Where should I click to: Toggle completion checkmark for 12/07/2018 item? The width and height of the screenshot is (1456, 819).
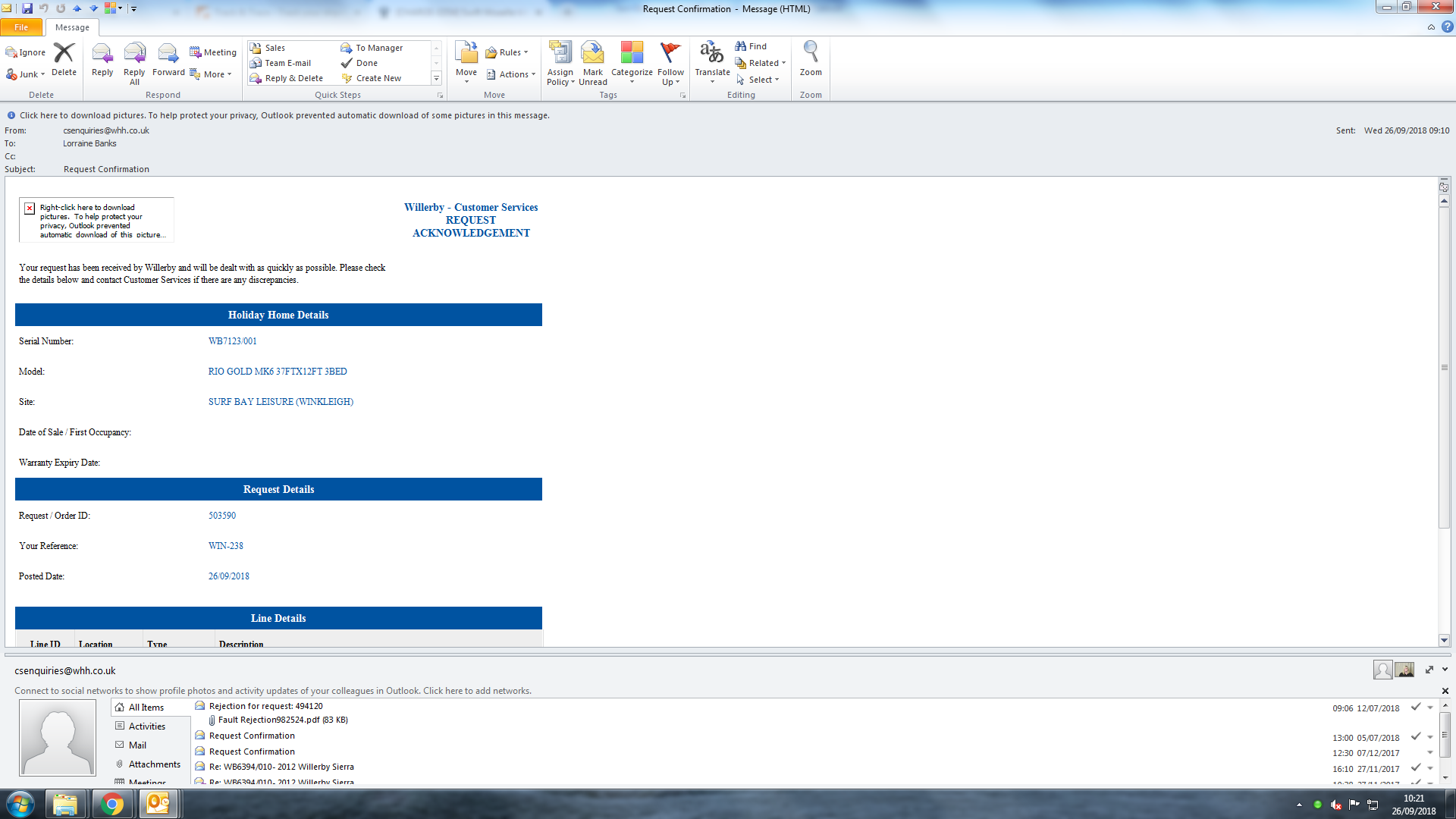click(x=1415, y=707)
